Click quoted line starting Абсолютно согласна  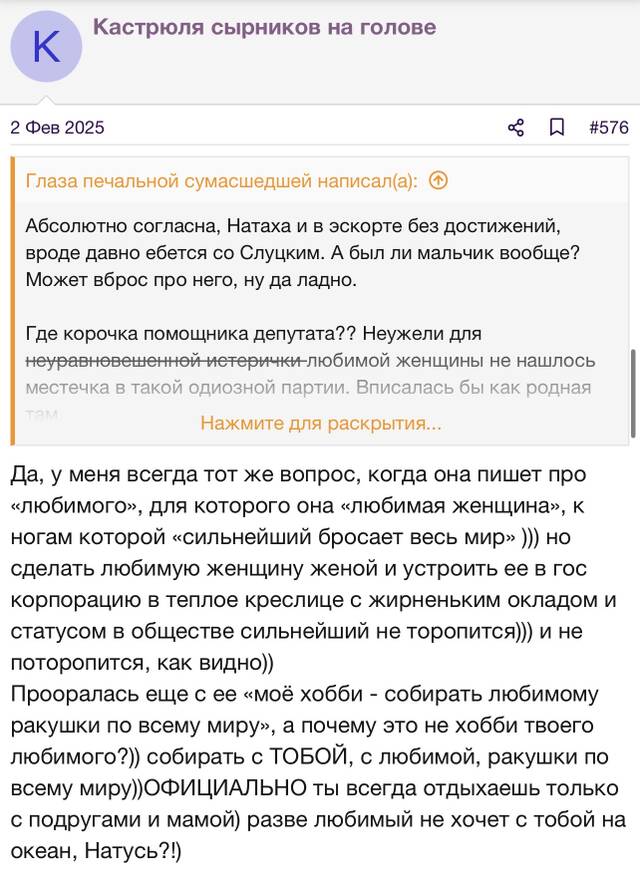[293, 226]
